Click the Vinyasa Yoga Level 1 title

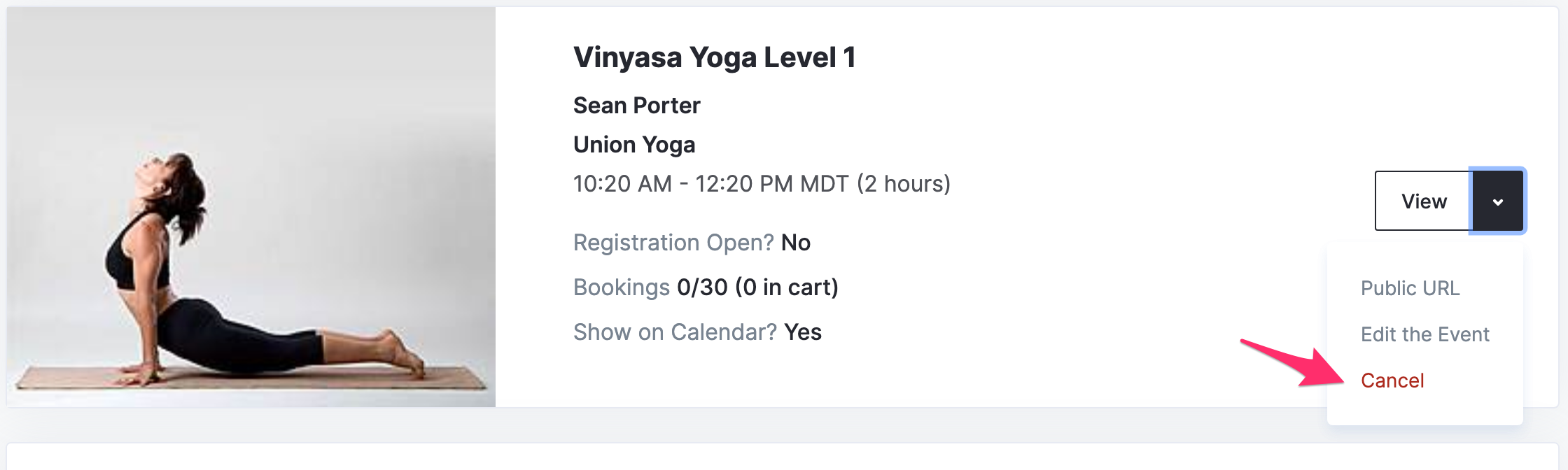tap(714, 57)
